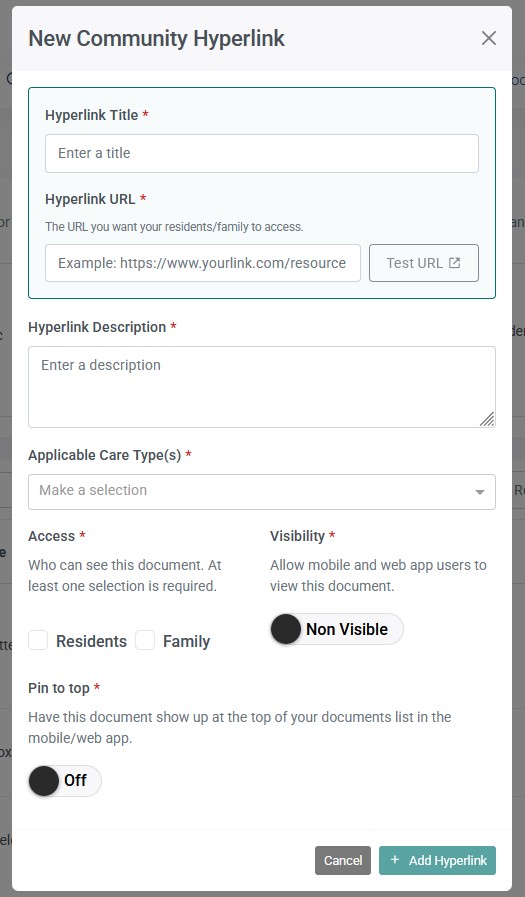Tick the Residents access checkbox
Viewport: 525px width, 897px height.
[38, 640]
